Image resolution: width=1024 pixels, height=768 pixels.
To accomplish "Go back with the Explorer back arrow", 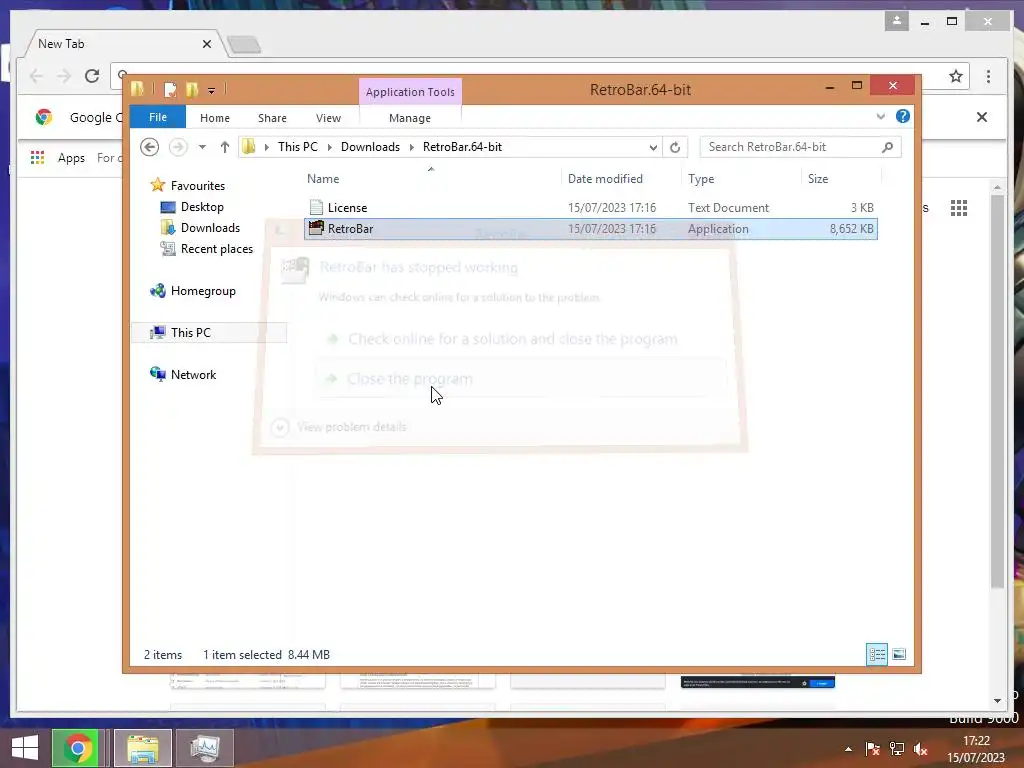I will (x=150, y=147).
